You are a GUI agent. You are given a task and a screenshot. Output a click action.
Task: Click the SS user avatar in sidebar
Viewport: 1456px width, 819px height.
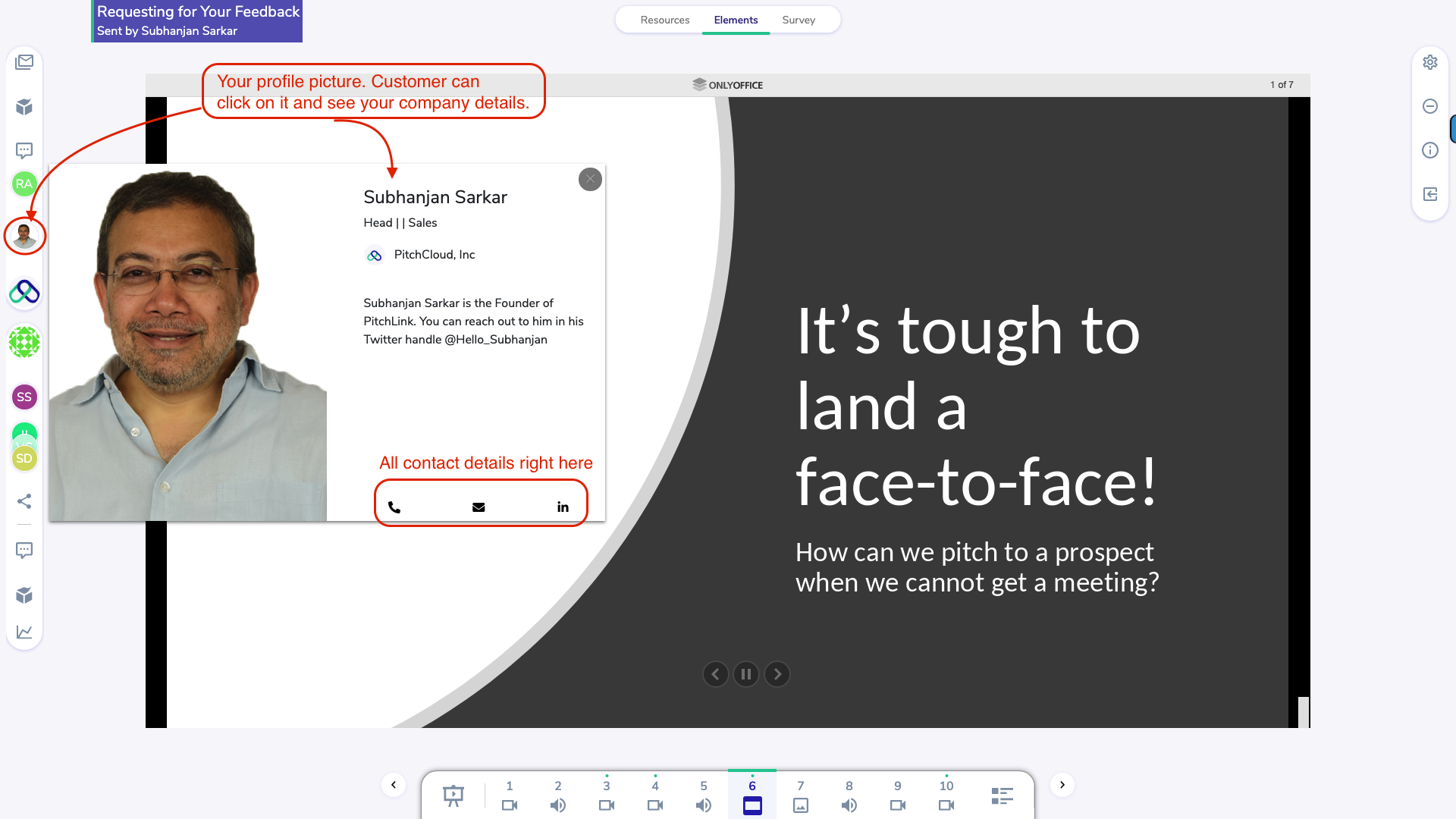coord(24,397)
